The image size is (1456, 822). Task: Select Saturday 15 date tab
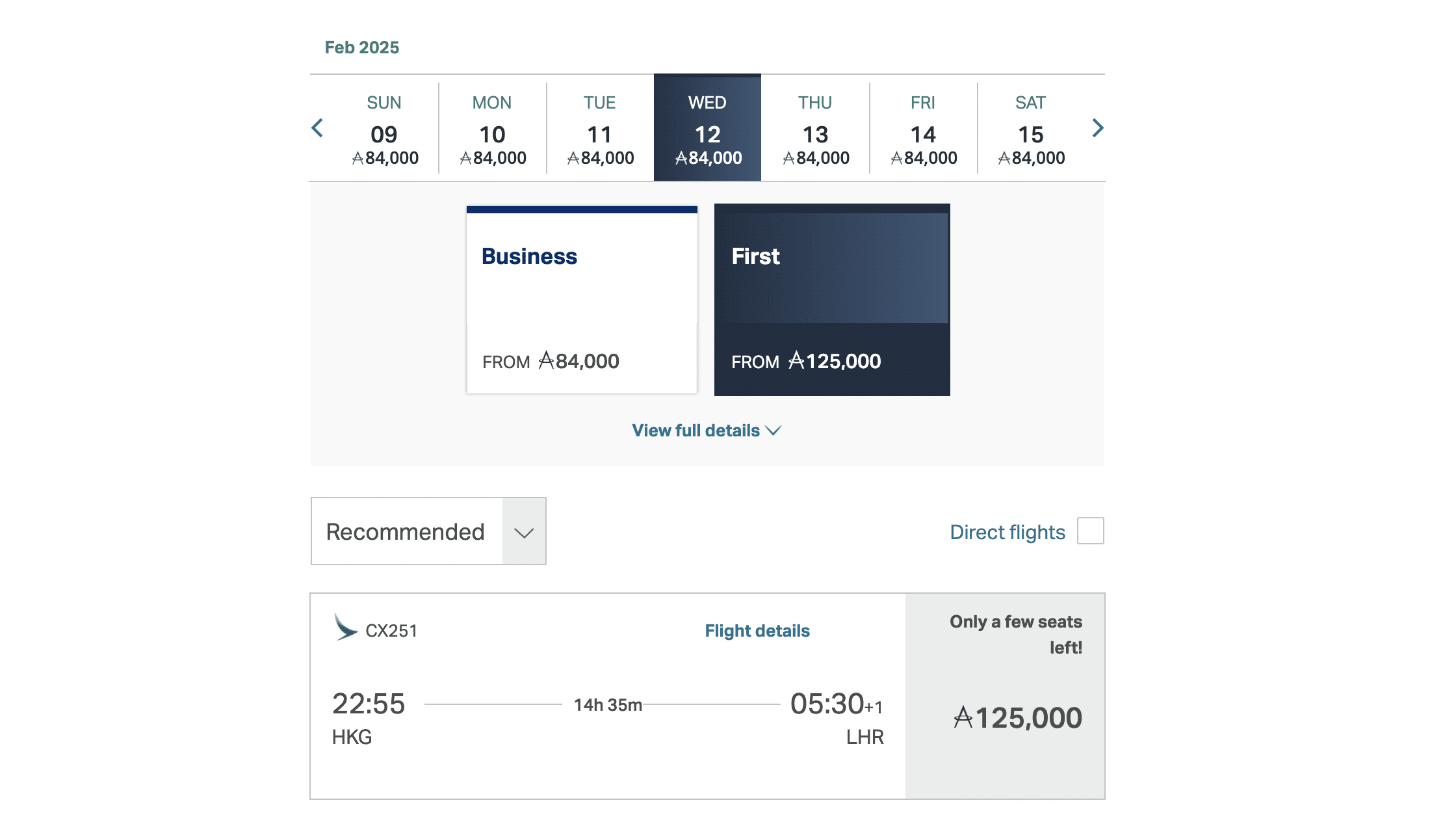(1030, 129)
